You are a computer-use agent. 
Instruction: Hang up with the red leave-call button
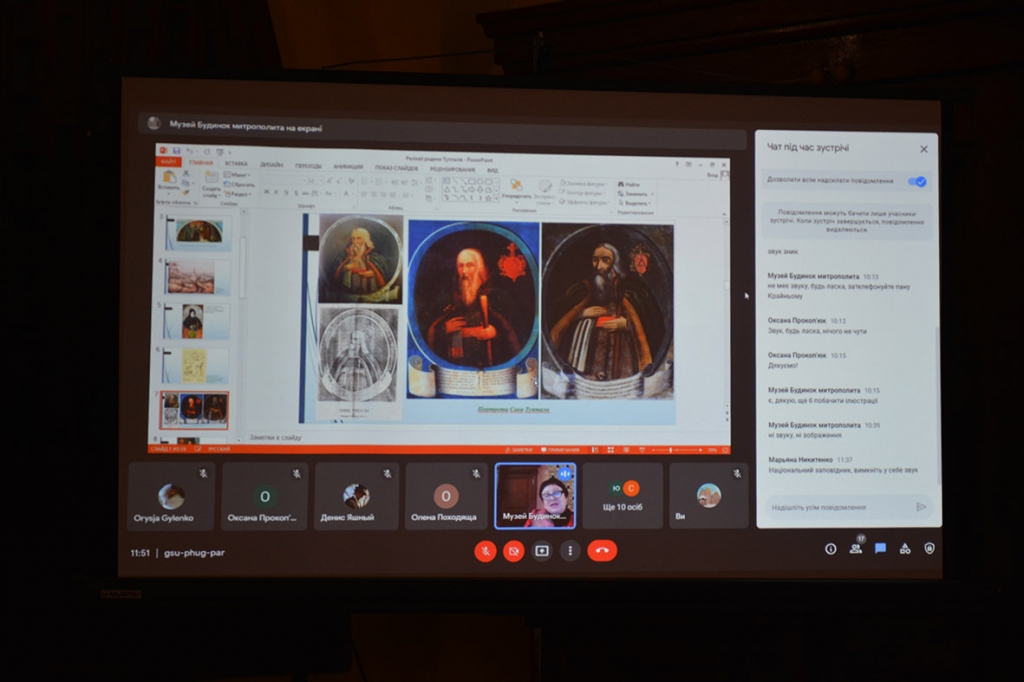pyautogui.click(x=602, y=551)
